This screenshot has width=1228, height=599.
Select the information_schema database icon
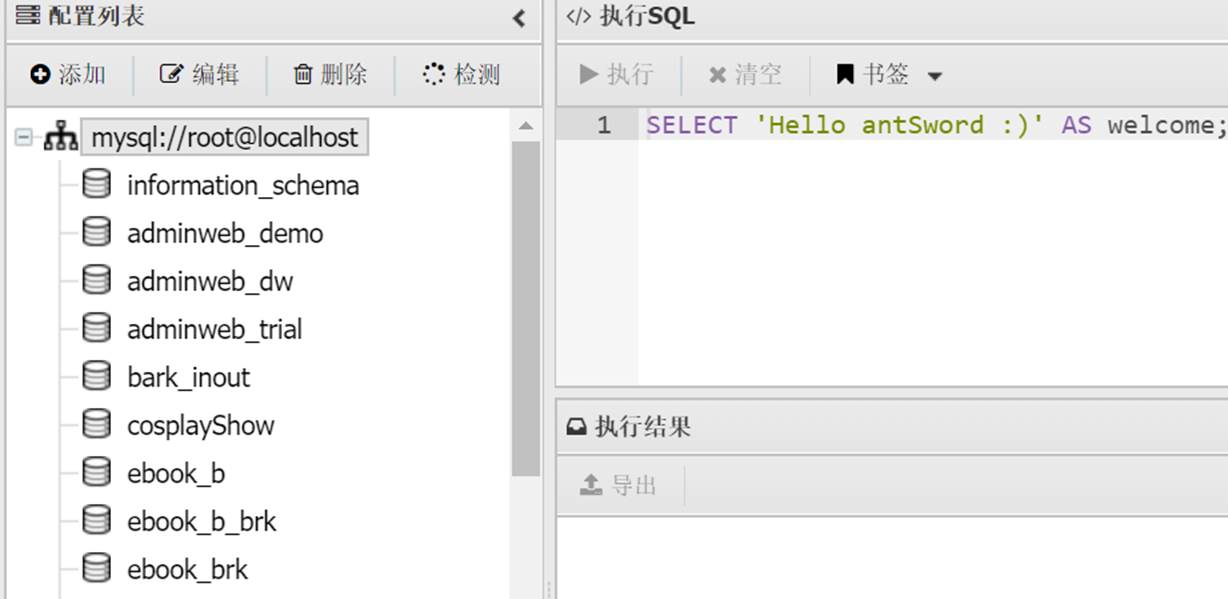coord(96,185)
